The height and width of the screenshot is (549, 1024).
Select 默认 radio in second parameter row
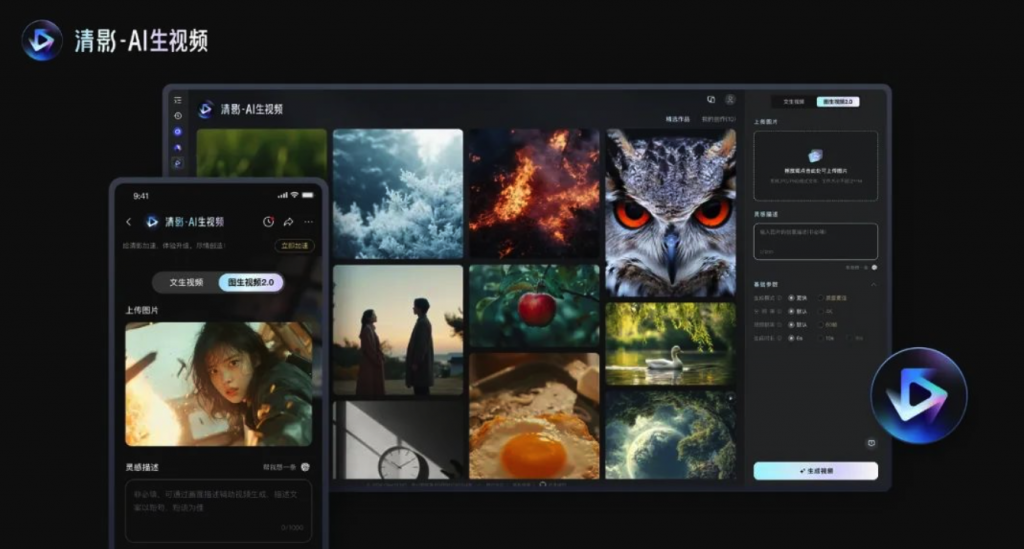click(x=792, y=311)
